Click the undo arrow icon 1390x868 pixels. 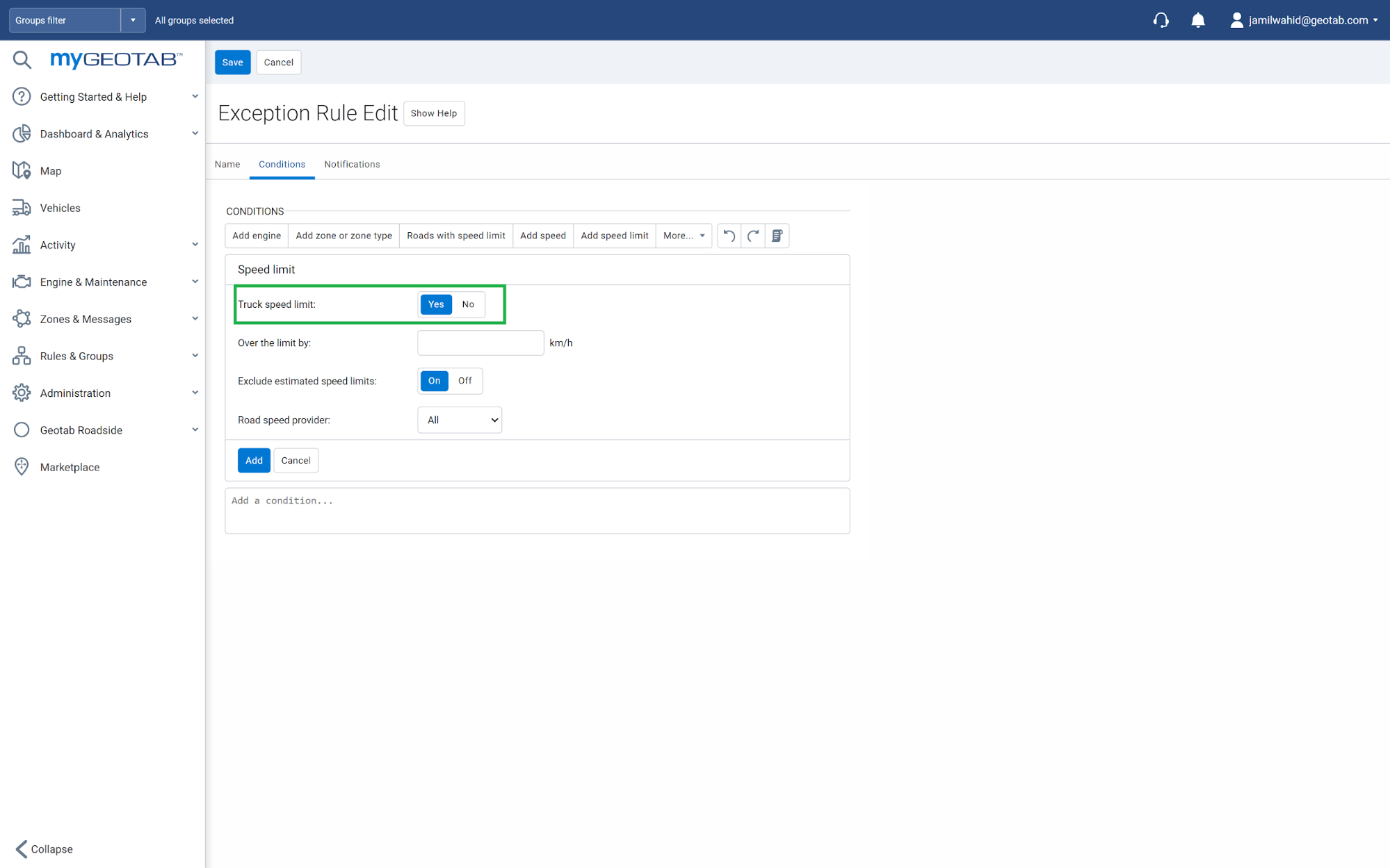click(x=729, y=236)
